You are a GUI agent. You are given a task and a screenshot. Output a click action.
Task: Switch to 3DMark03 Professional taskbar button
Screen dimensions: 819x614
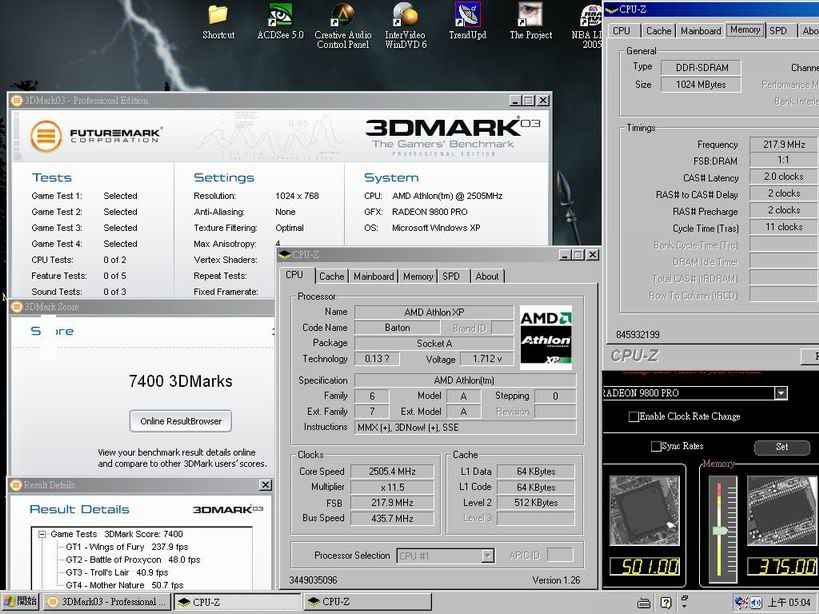(107, 601)
